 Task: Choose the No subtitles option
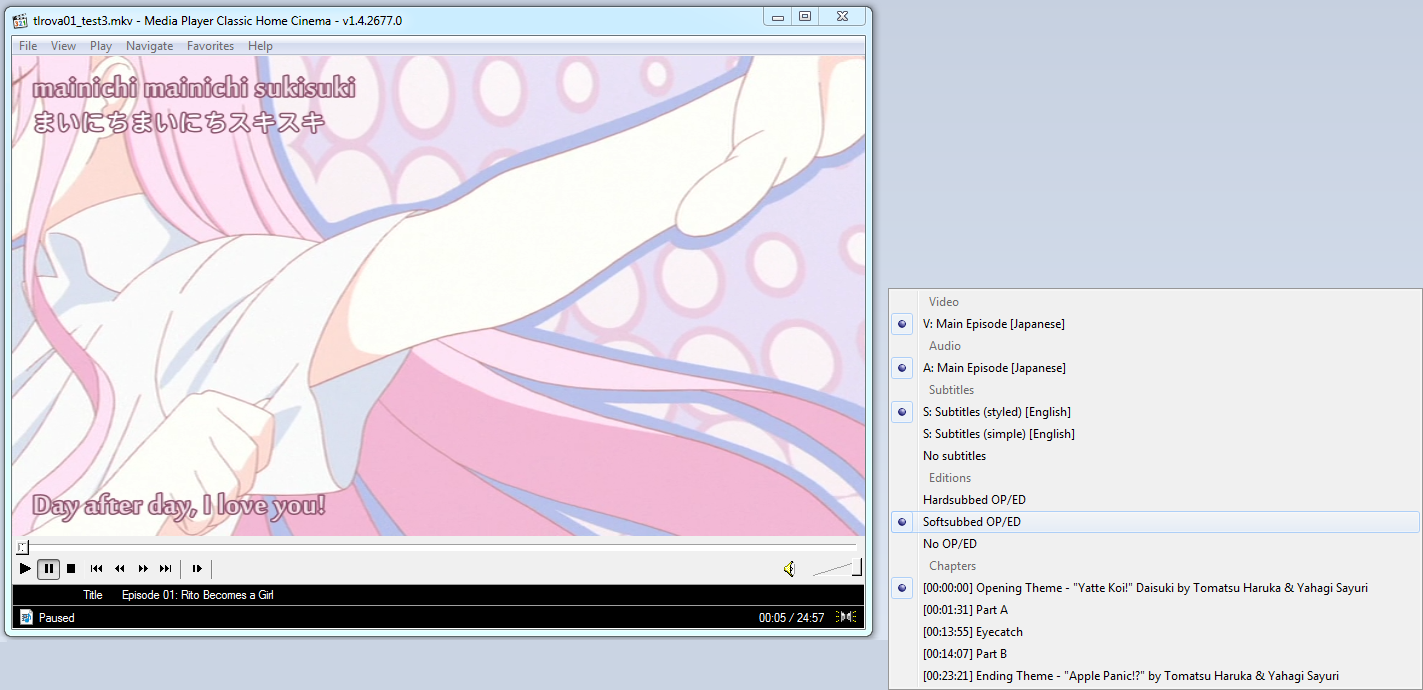click(x=1155, y=456)
